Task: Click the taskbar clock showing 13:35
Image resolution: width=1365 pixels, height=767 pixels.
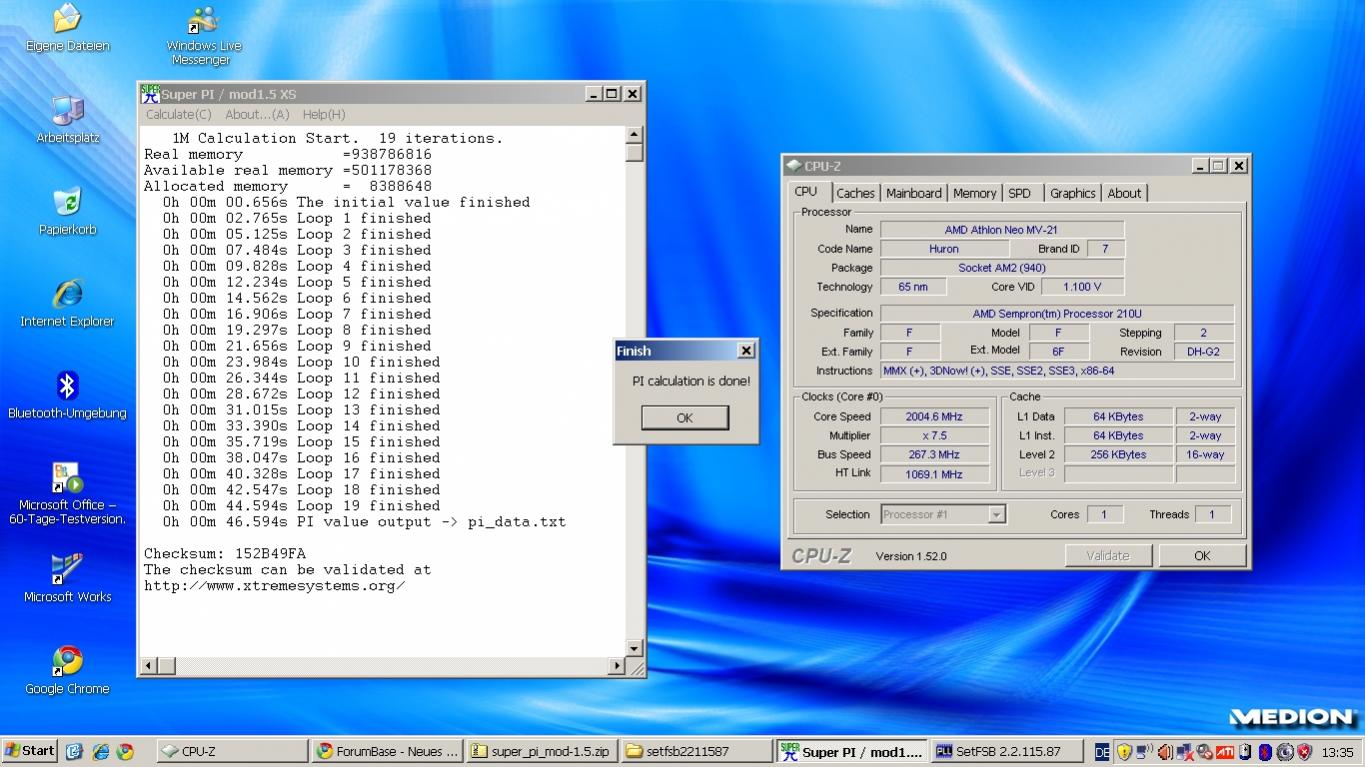Action: click(1337, 752)
